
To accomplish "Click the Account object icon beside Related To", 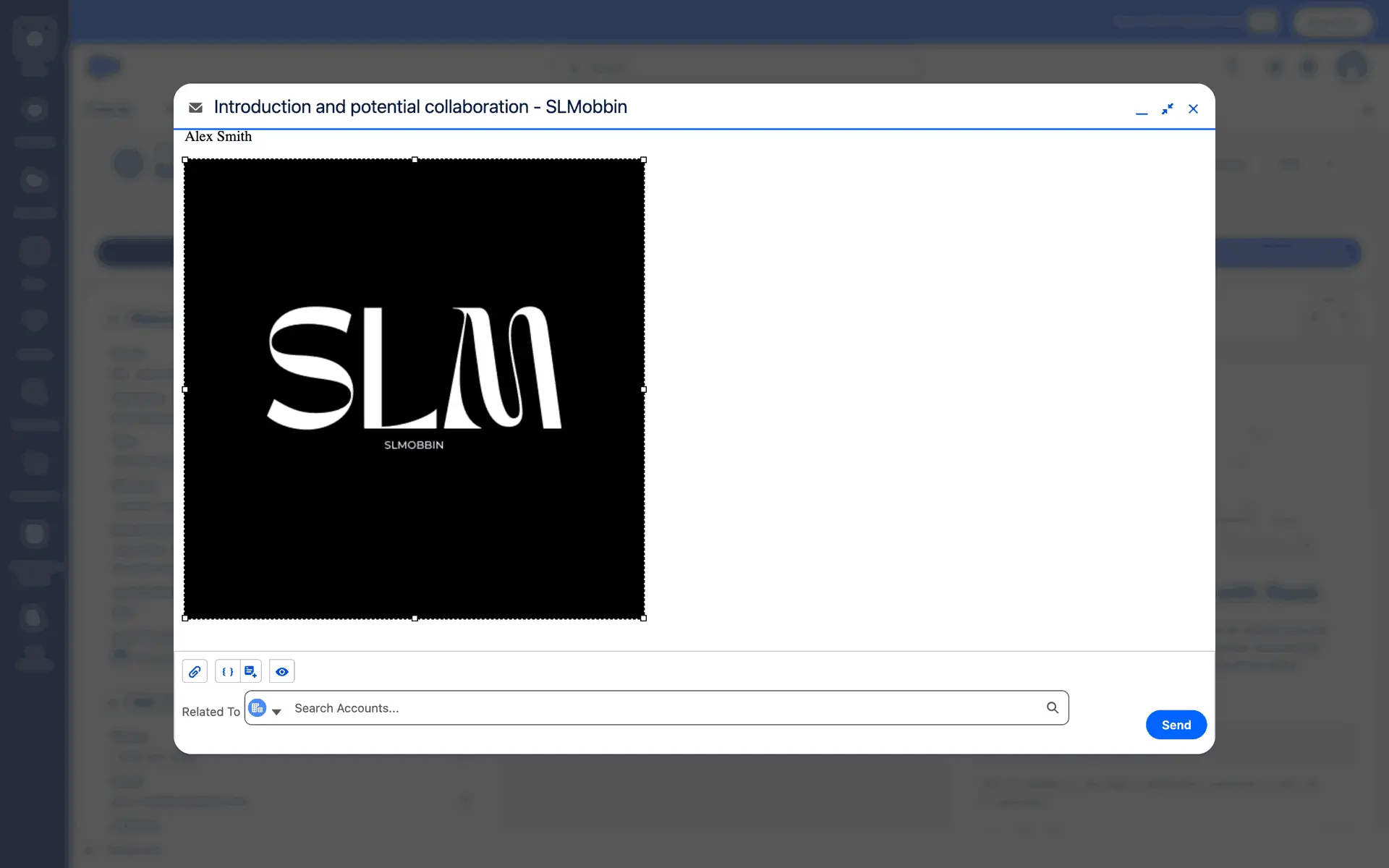I will (x=257, y=708).
